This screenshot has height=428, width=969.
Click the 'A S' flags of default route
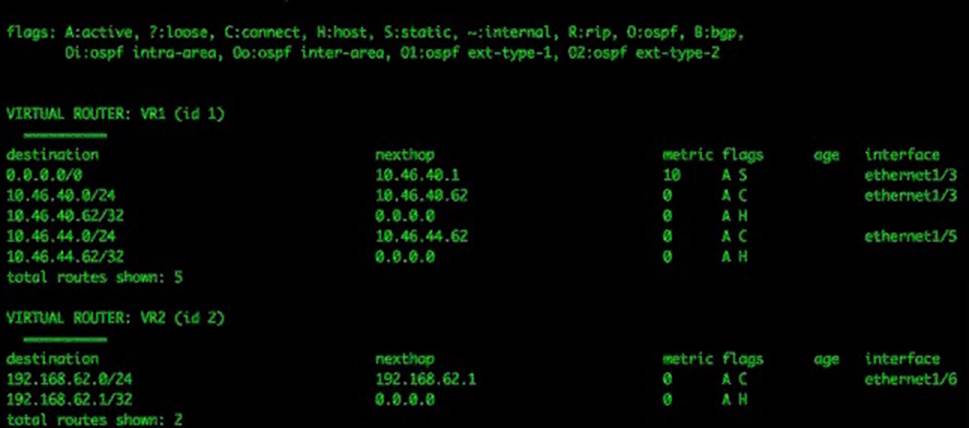coord(734,175)
